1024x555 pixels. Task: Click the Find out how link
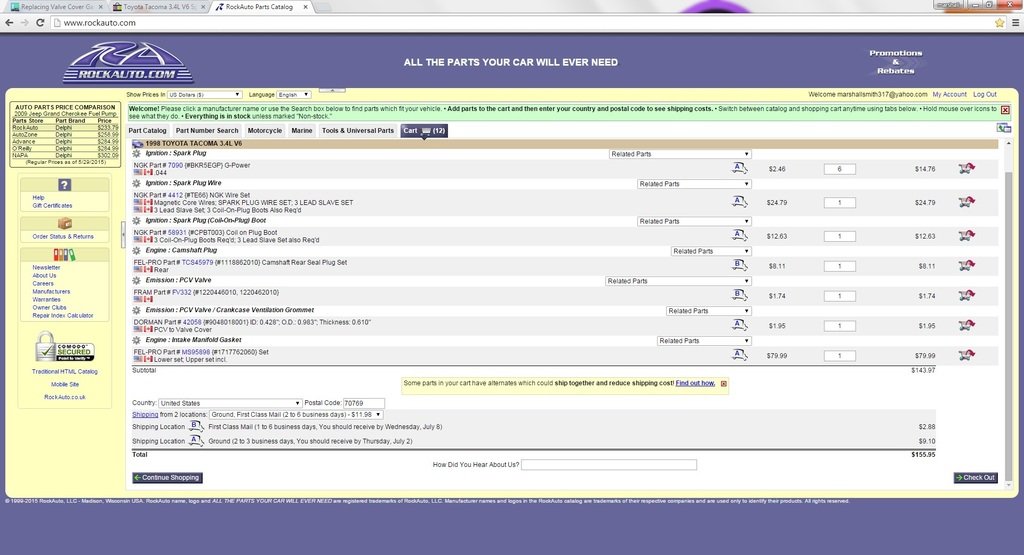pyautogui.click(x=695, y=383)
